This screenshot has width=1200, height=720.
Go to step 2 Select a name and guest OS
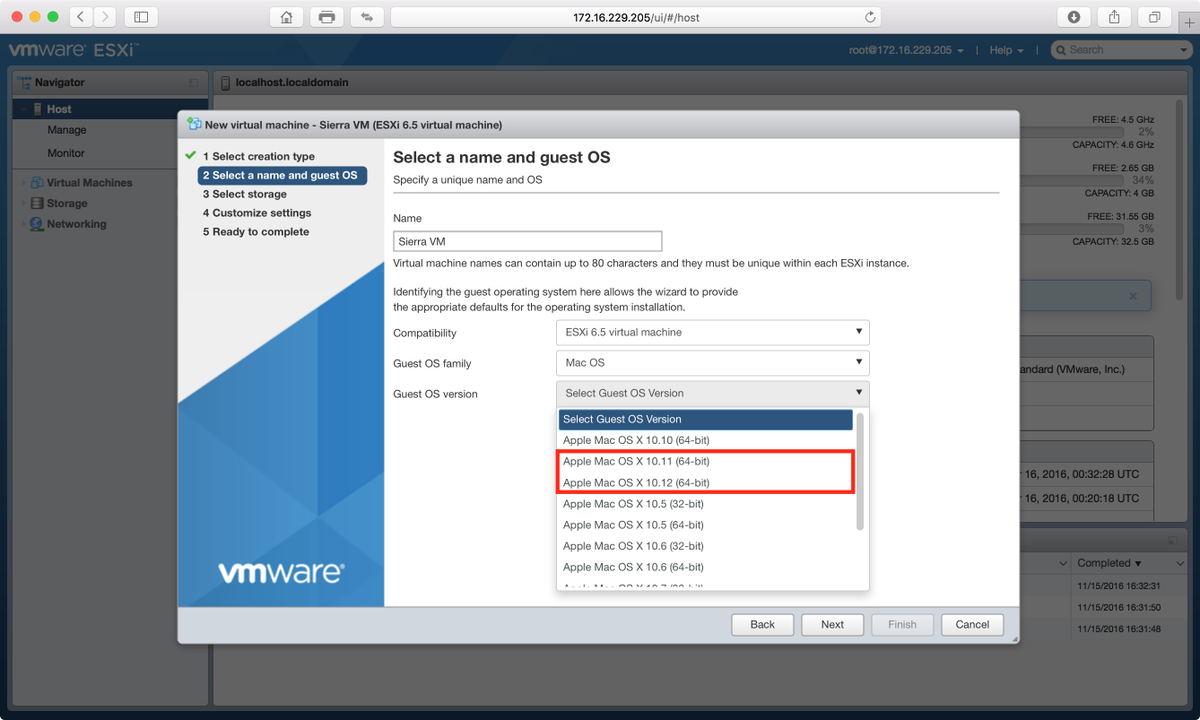[283, 175]
